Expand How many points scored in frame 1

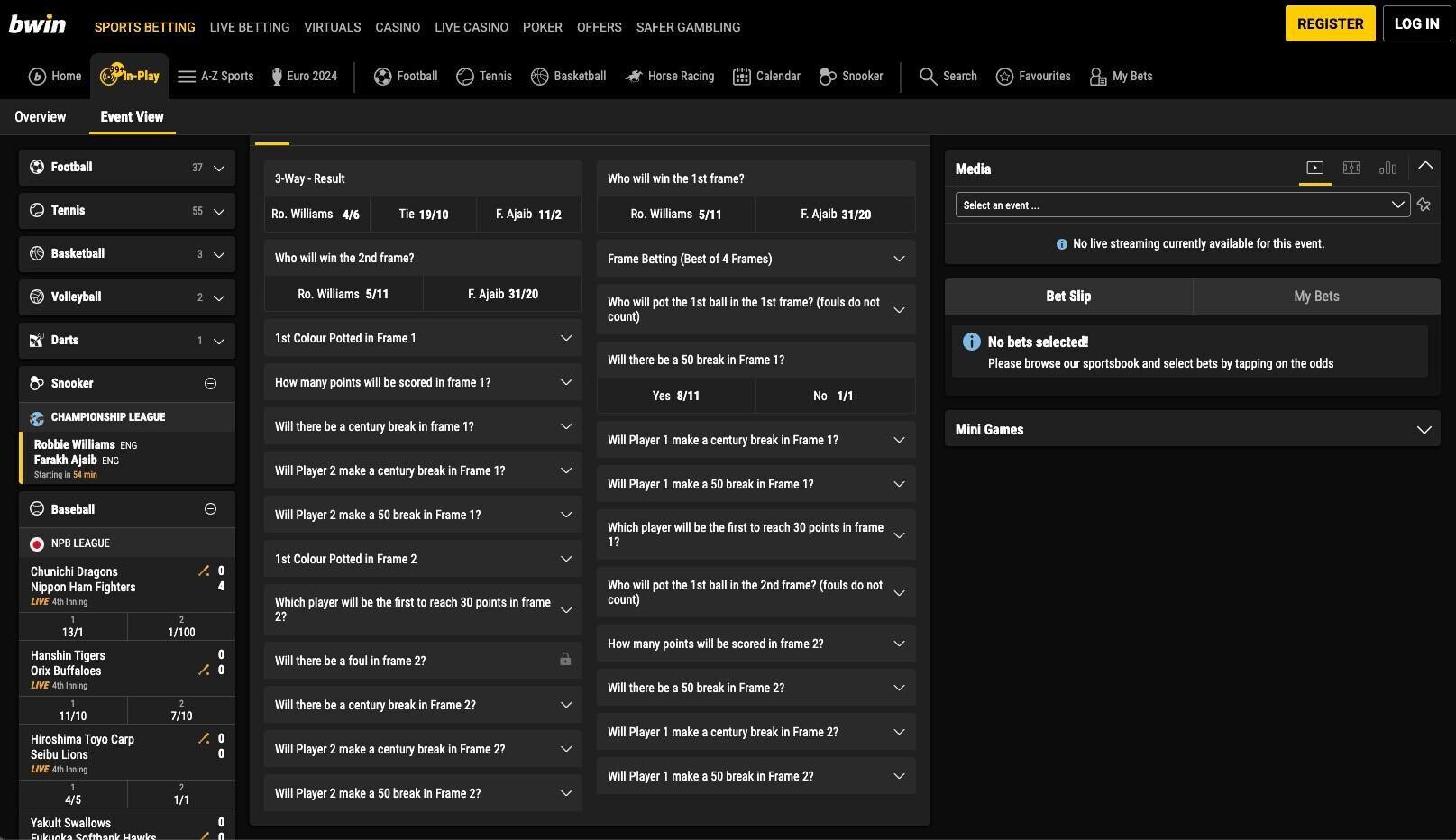click(423, 382)
